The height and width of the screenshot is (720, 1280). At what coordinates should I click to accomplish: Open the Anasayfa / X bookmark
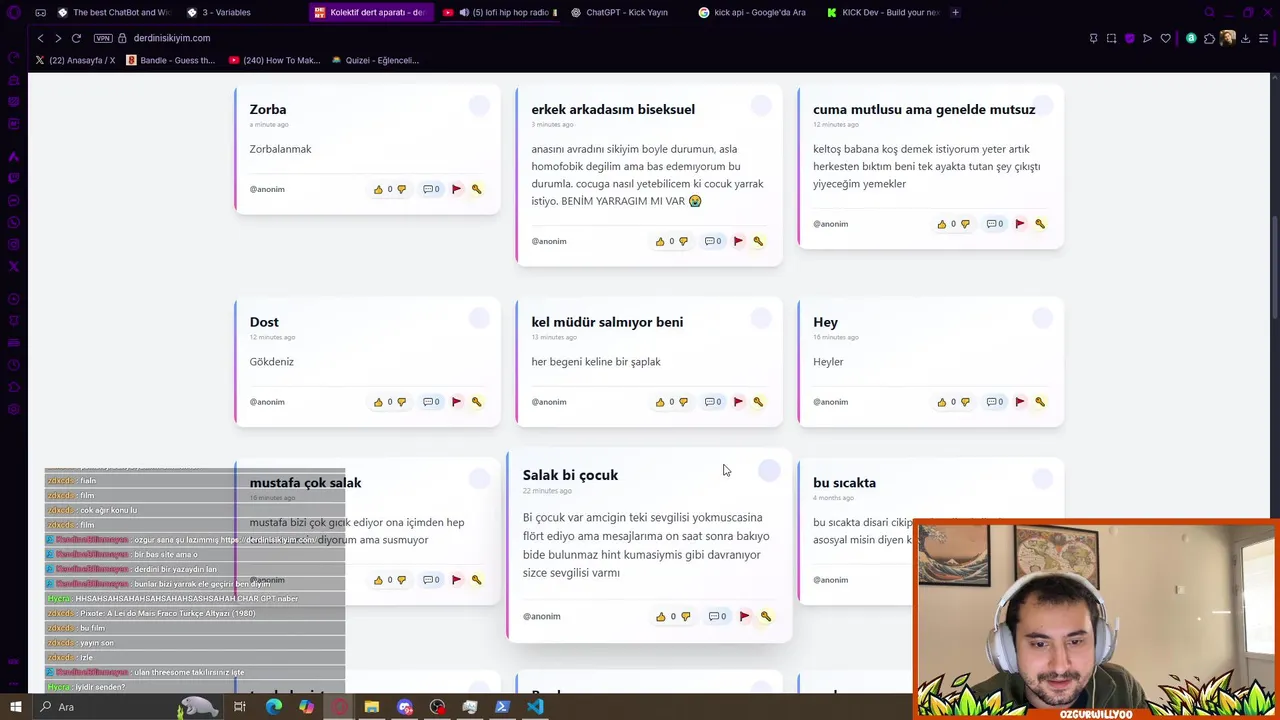click(x=75, y=60)
